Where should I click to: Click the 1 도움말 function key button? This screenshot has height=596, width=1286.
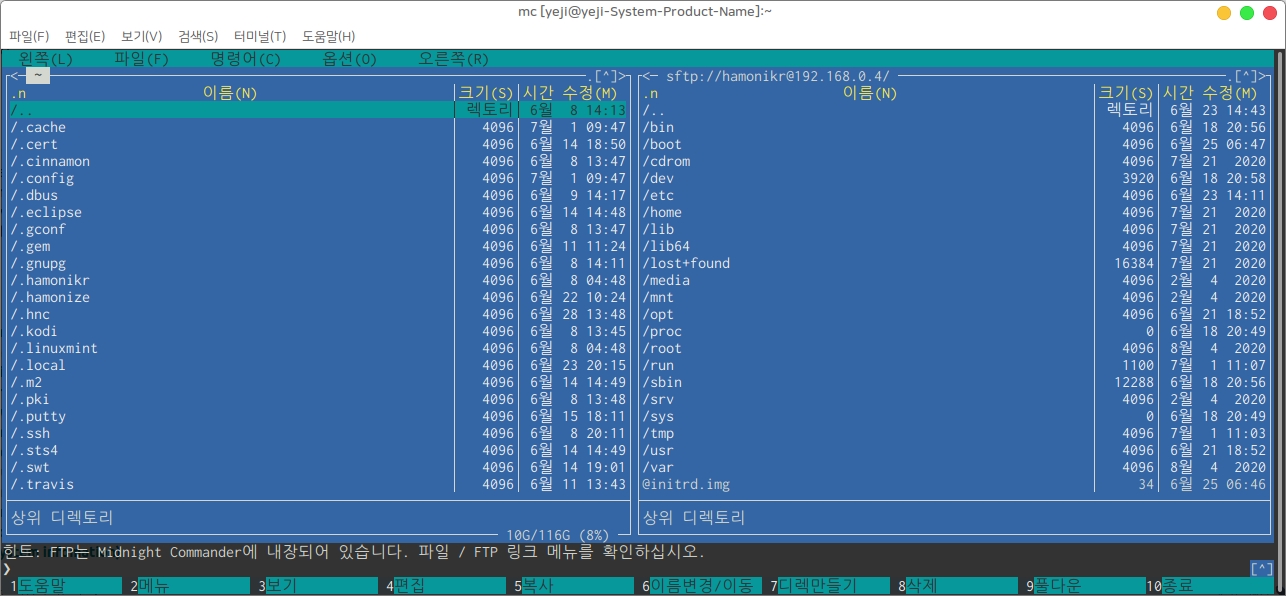click(40, 586)
